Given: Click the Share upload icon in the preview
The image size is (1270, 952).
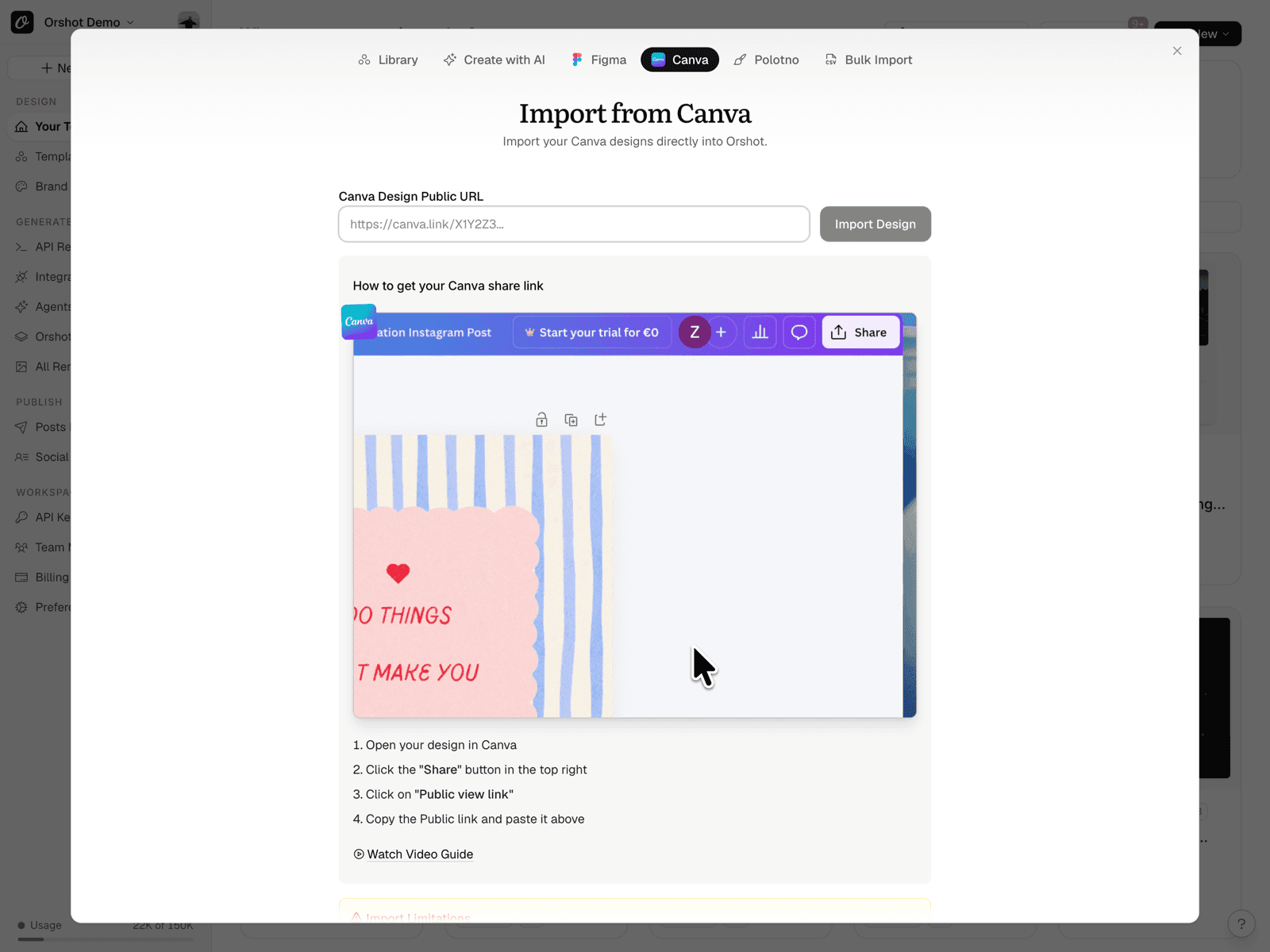Looking at the screenshot, I should coord(838,332).
